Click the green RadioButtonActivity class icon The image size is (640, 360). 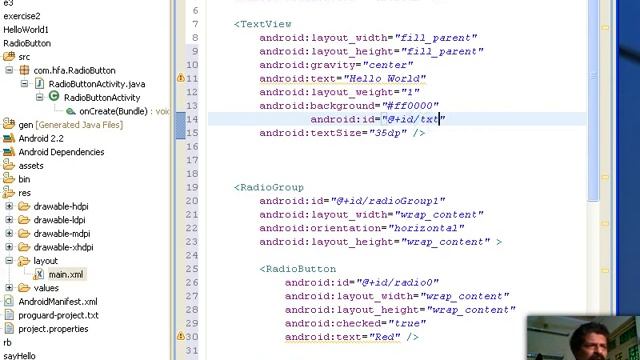coord(54,96)
